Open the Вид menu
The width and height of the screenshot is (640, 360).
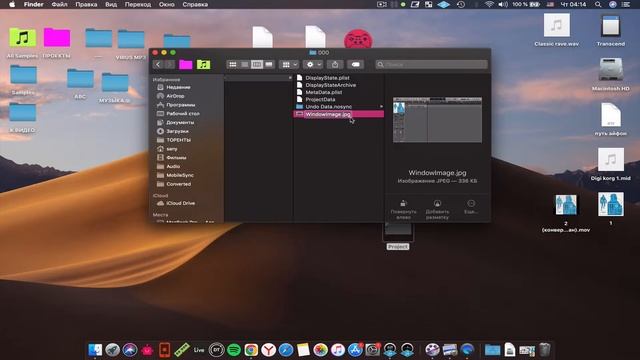coord(111,4)
